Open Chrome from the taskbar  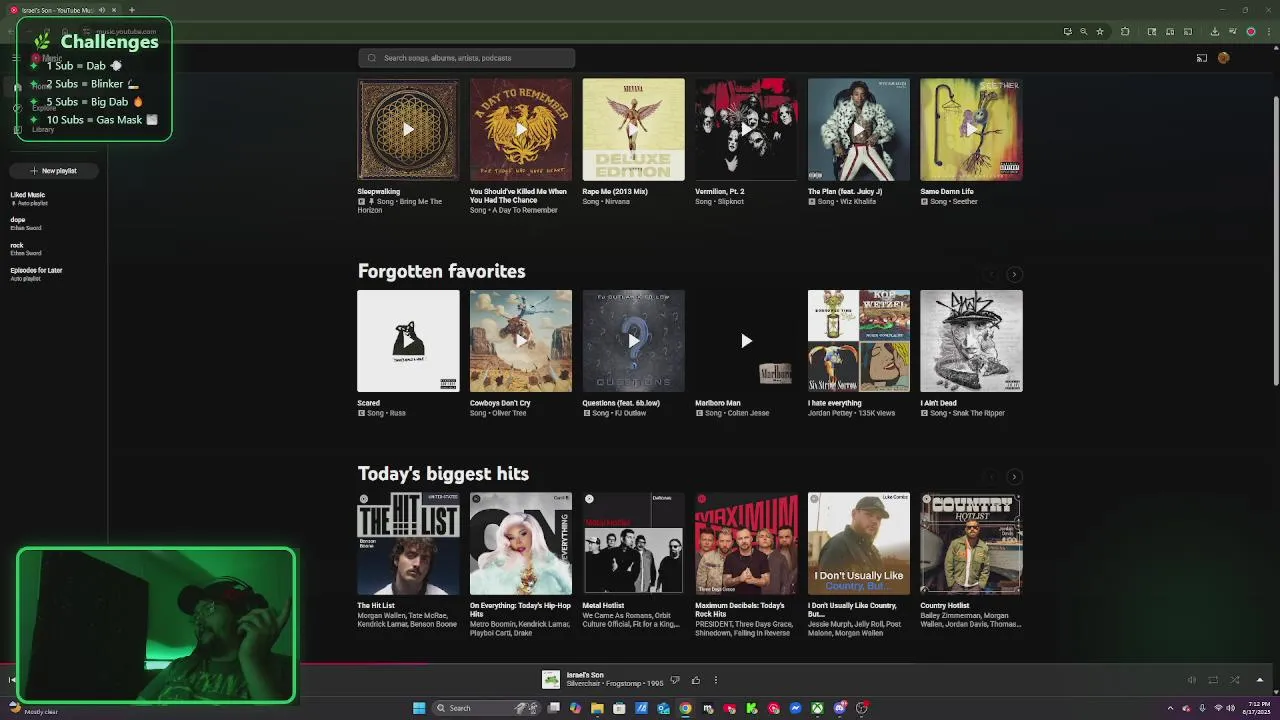pos(685,708)
